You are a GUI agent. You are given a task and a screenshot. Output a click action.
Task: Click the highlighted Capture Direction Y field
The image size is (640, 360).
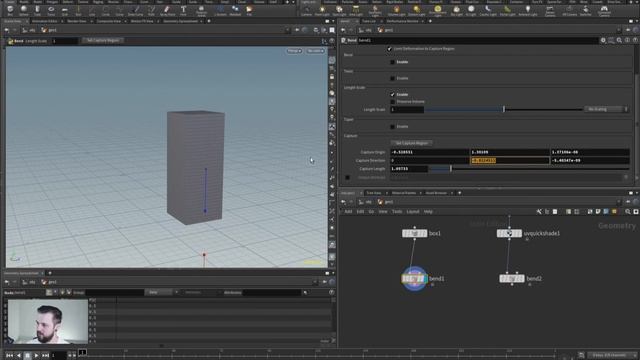tap(510, 160)
